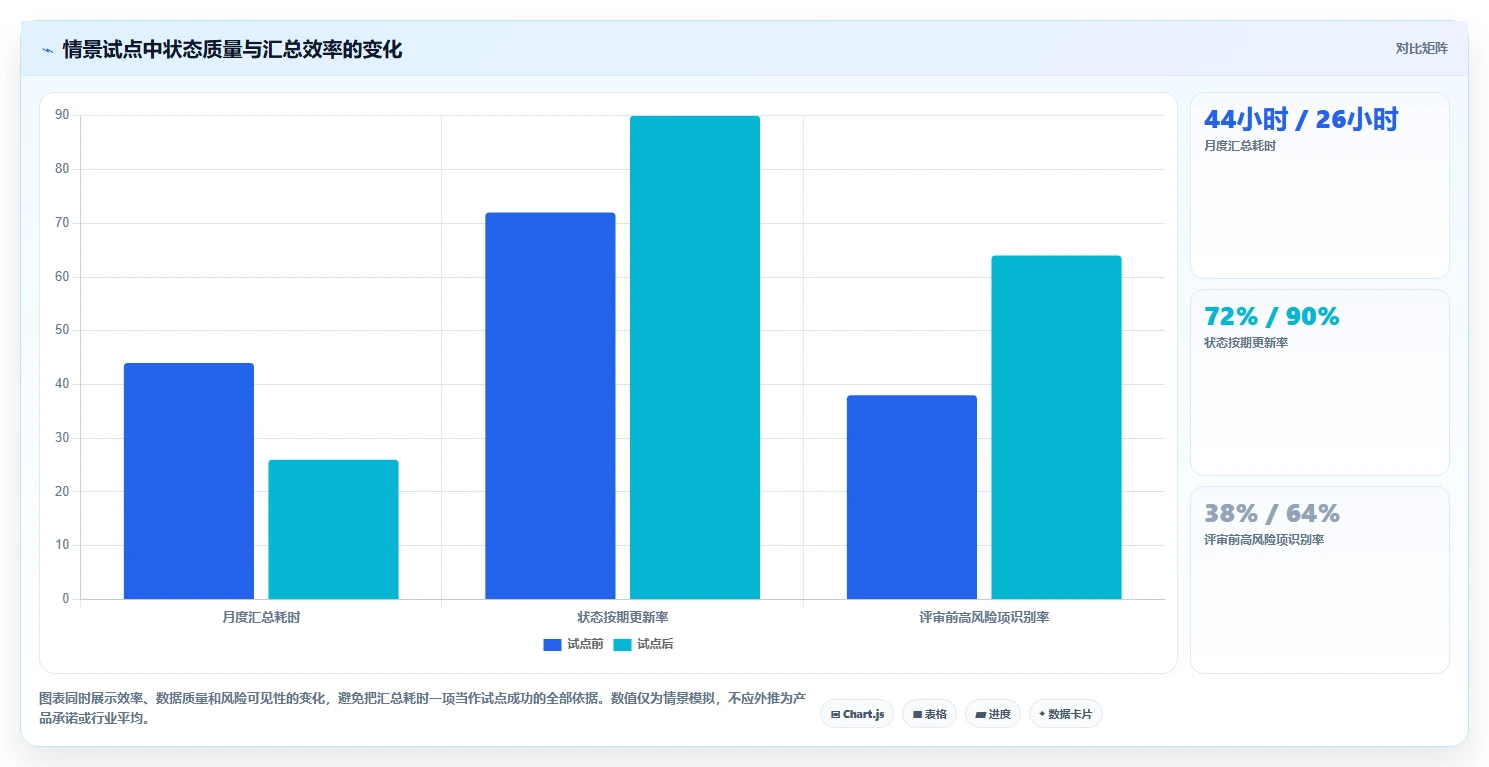Click the y-axis tick labeled 10

tap(63, 545)
